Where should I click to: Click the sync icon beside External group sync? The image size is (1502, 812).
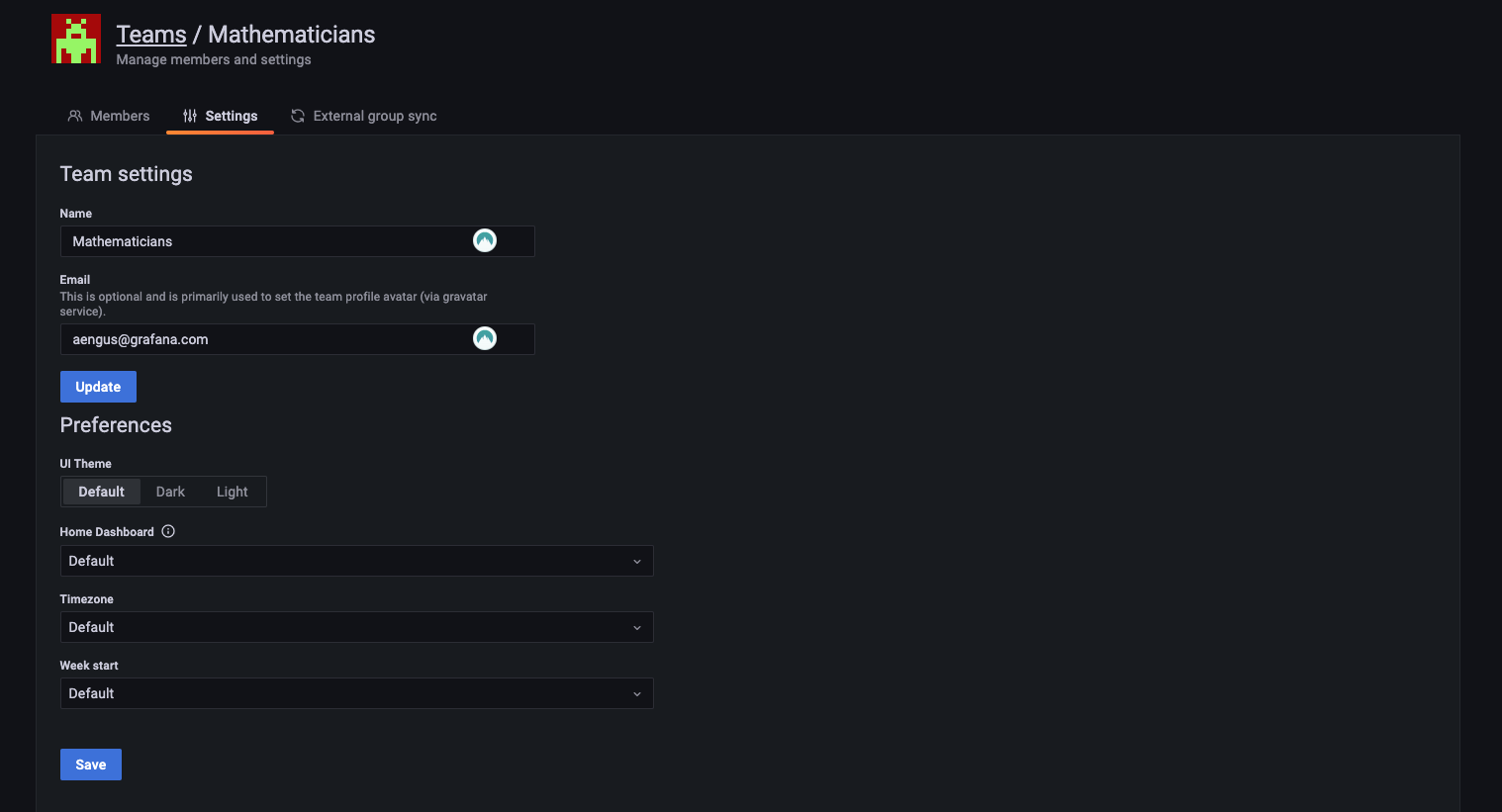[x=297, y=116]
